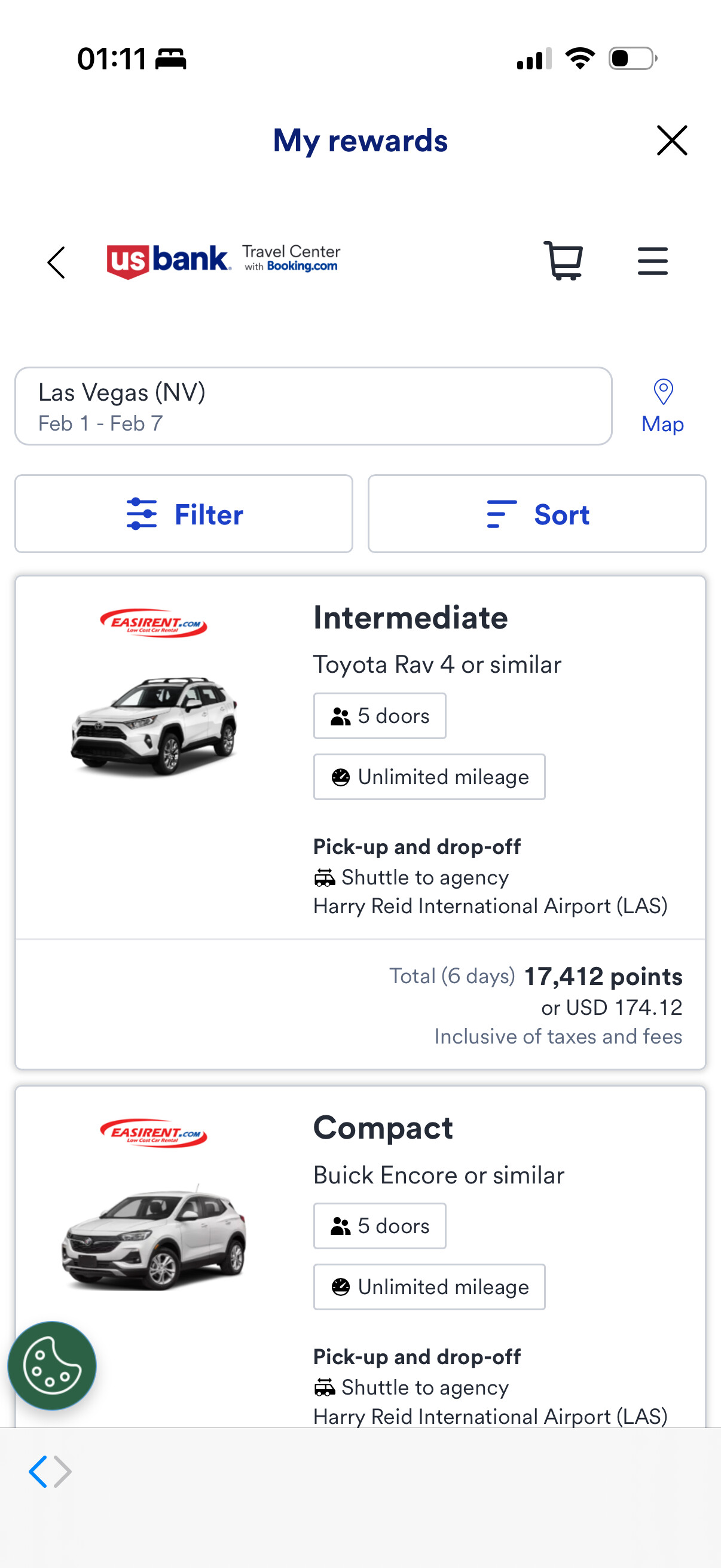721x1568 pixels.
Task: Edit the Las Vegas search field
Action: coord(313,407)
